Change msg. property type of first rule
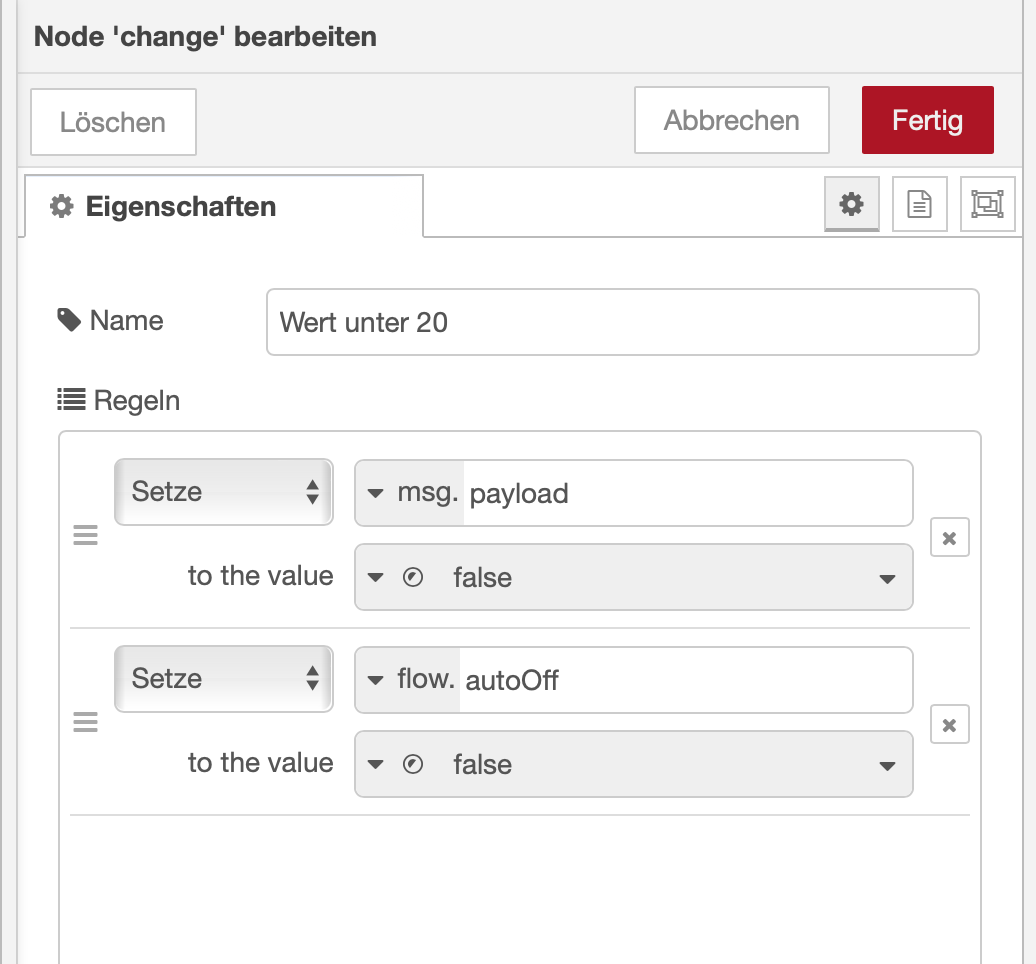The image size is (1036, 964). pyautogui.click(x=410, y=493)
